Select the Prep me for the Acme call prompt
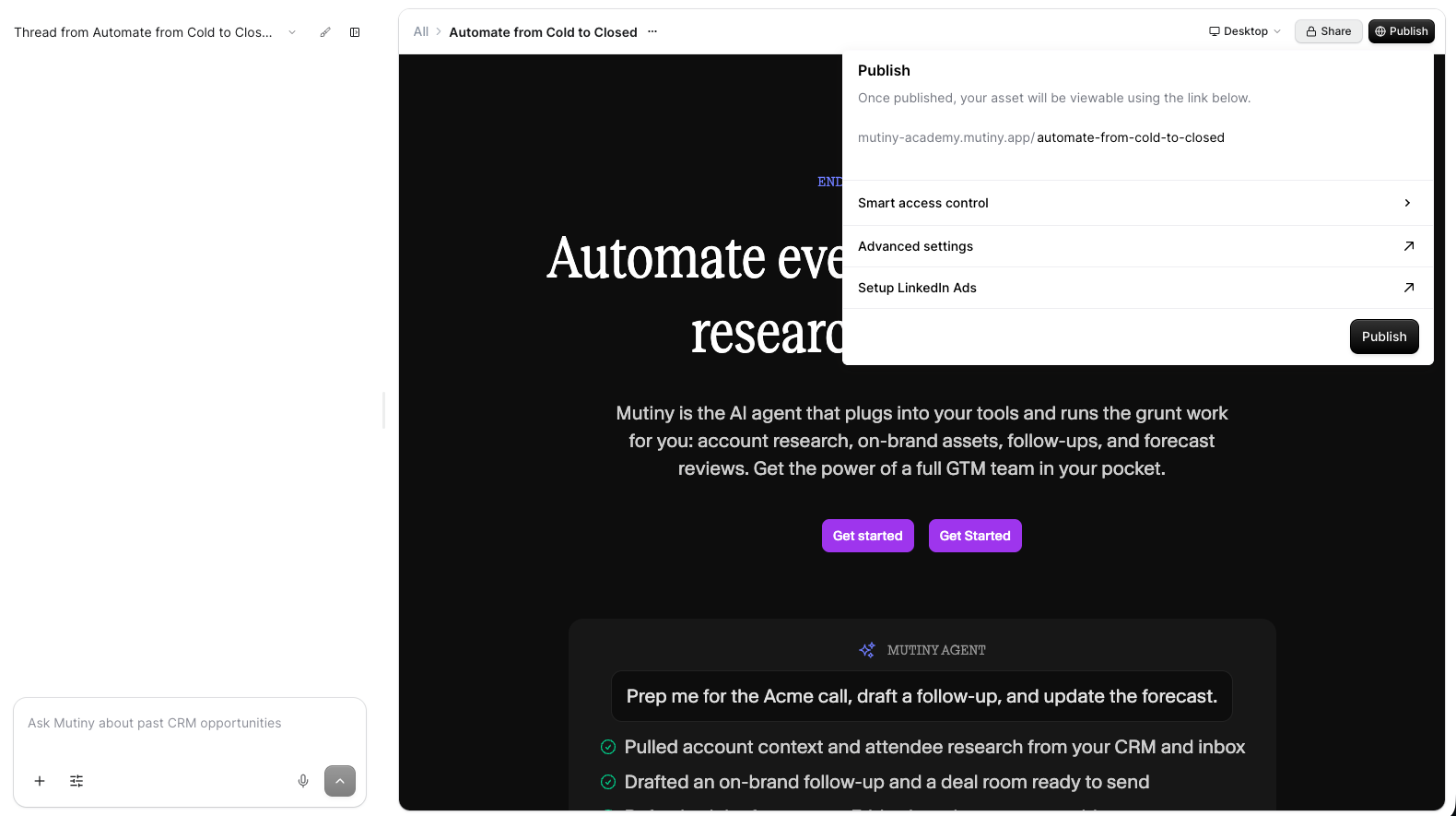This screenshot has width=1456, height=816. pyautogui.click(x=922, y=696)
